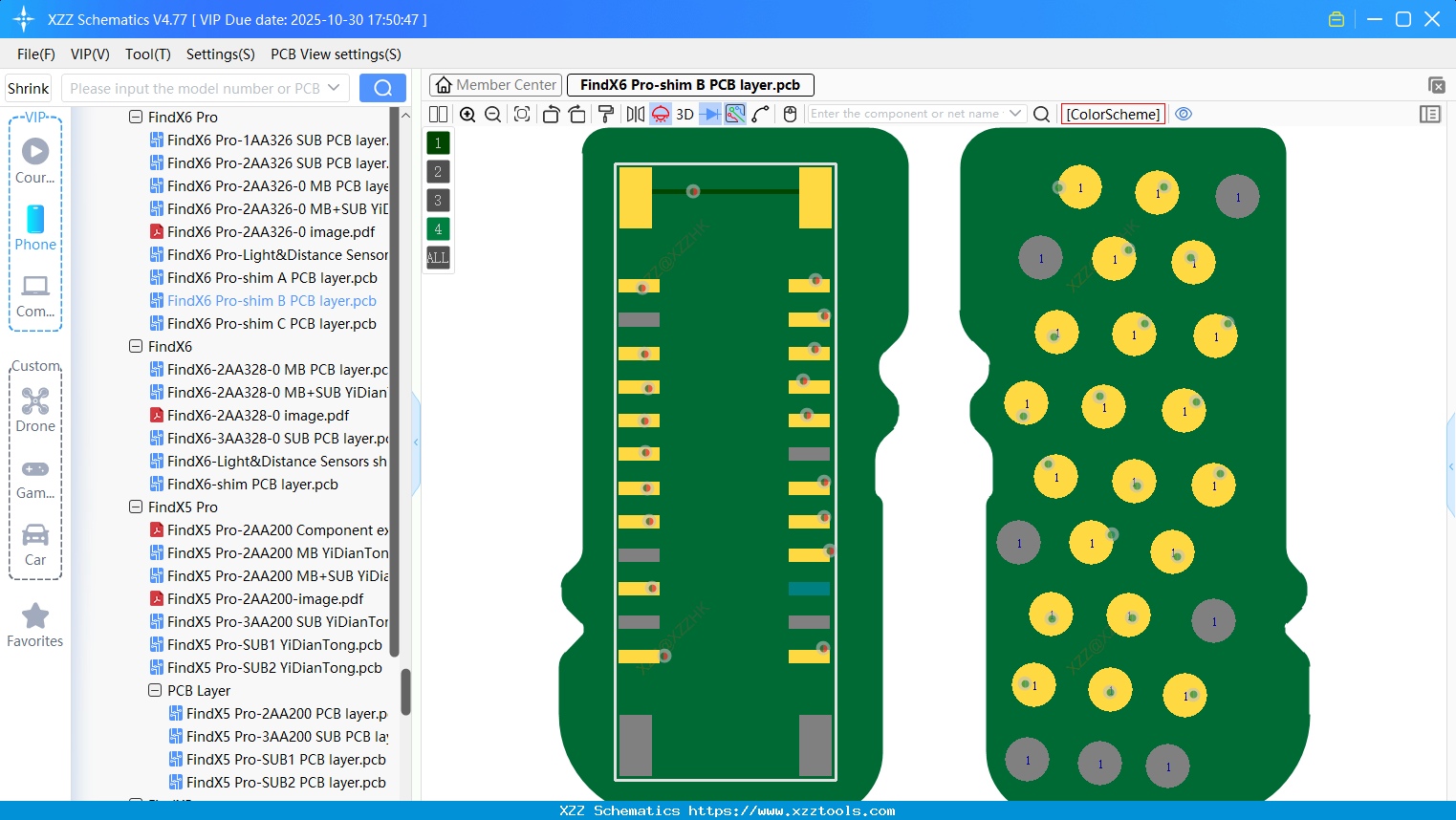Zoom in on the PCB view
The image size is (1456, 820).
click(467, 114)
